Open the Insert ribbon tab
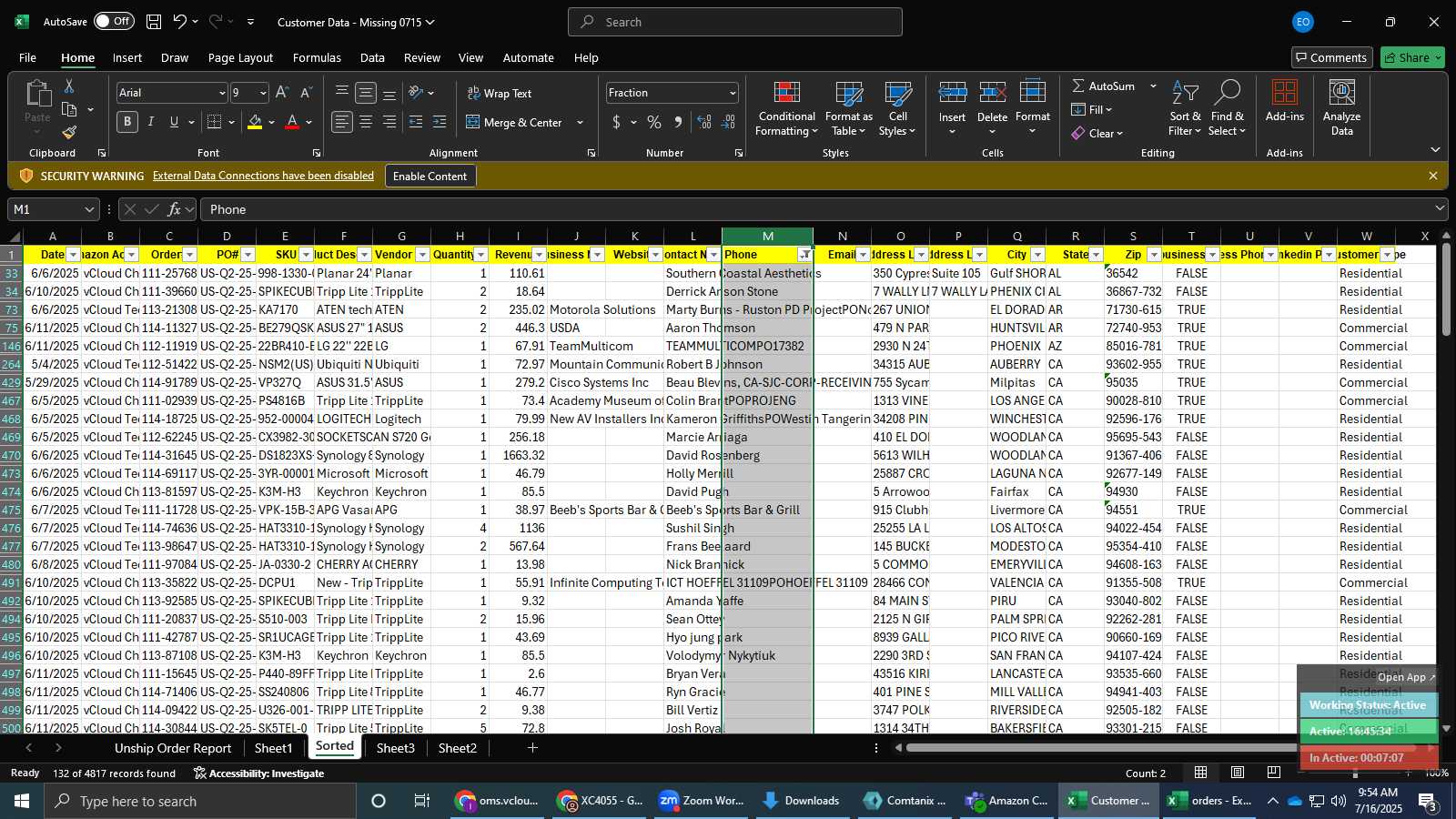The image size is (1456, 819). (127, 57)
